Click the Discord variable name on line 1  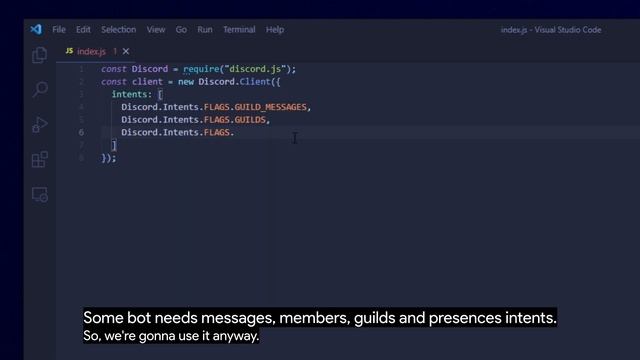[x=149, y=69]
